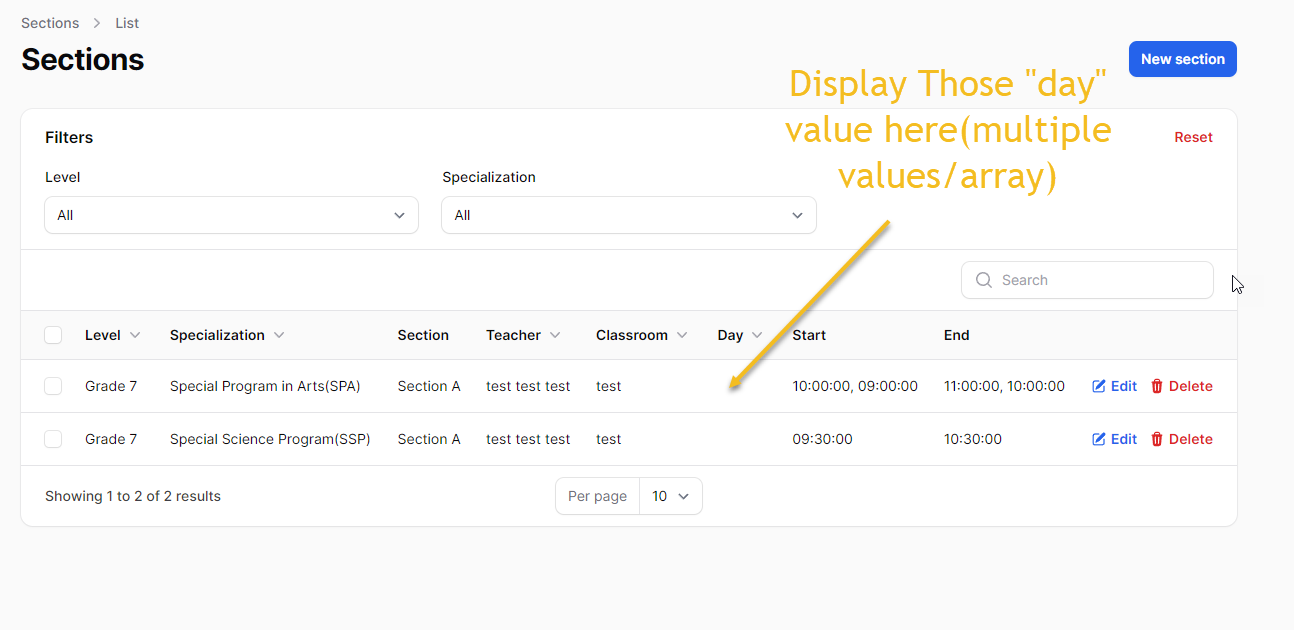Screen dimensions: 1294x630
Task: Check the select-all checkbox in the table header
Action: point(53,334)
